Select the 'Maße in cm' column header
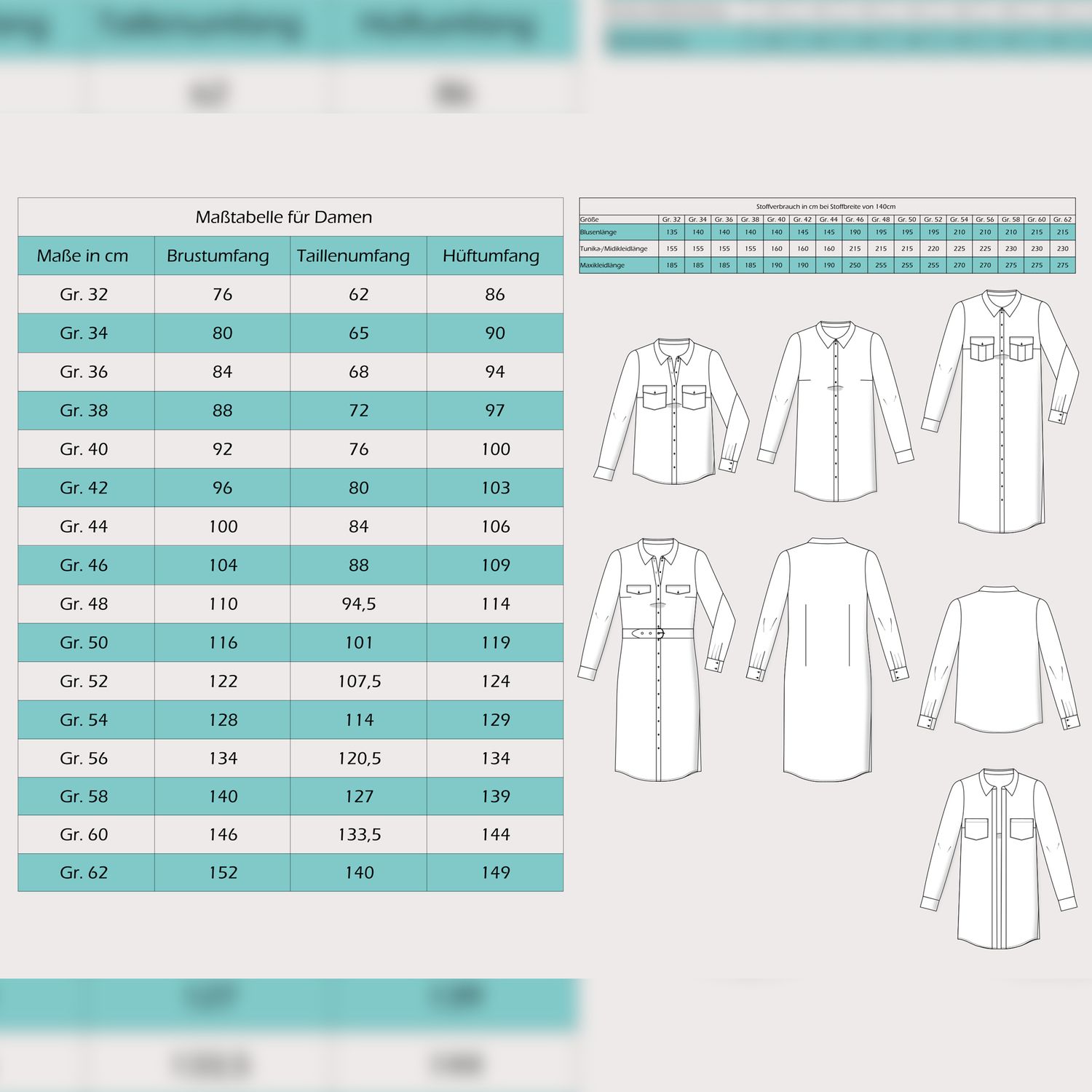Image resolution: width=1092 pixels, height=1092 pixels. (82, 256)
